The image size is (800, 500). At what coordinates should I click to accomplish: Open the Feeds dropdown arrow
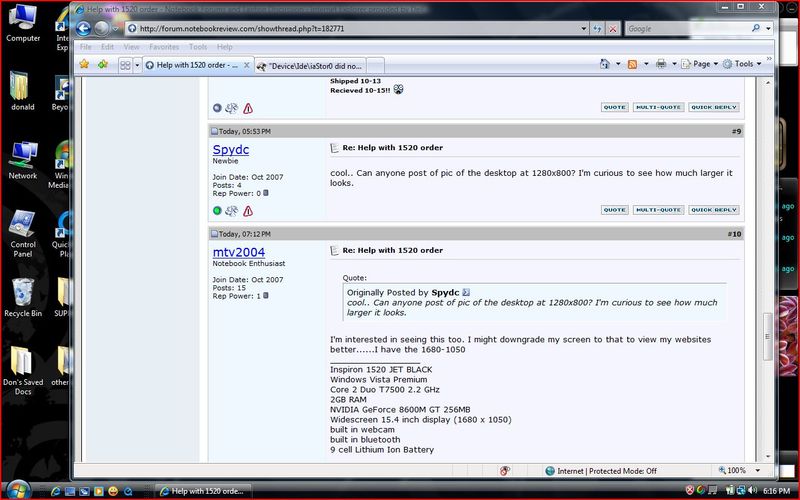[646, 64]
